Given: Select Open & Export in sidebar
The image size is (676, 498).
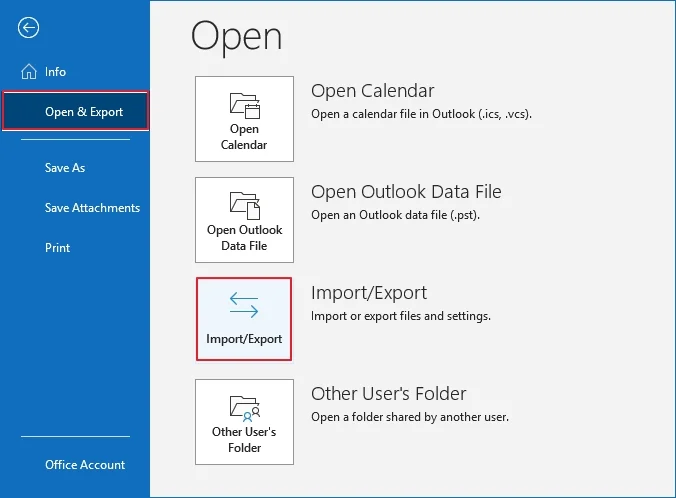Looking at the screenshot, I should tap(75, 111).
